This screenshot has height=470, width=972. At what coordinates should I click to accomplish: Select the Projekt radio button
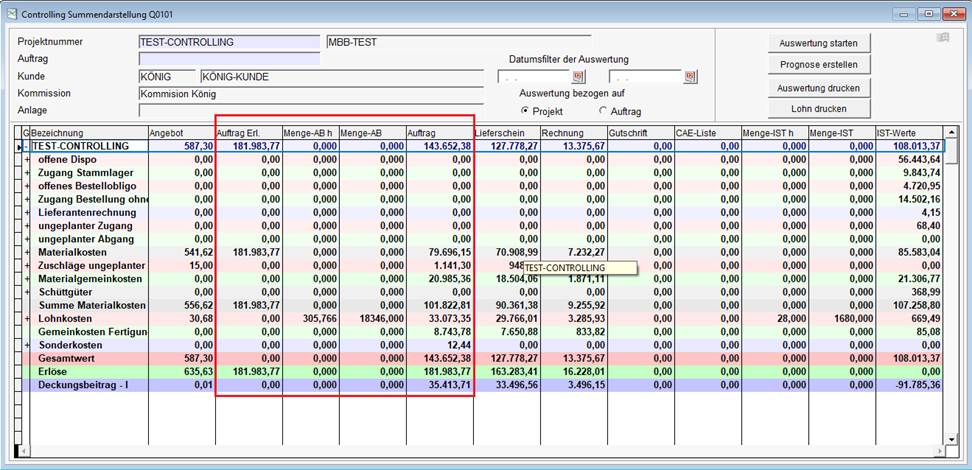526,111
